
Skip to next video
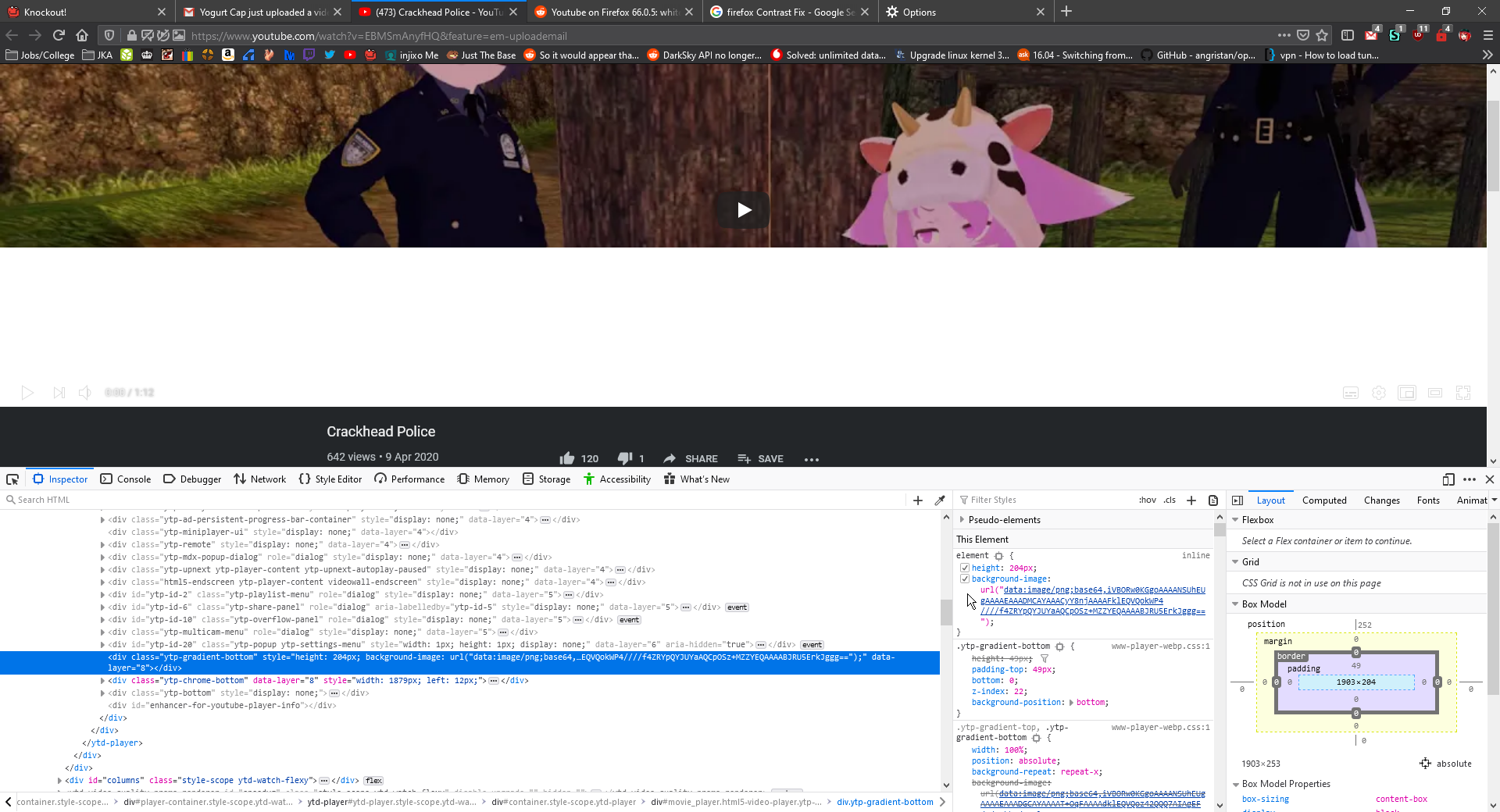(x=59, y=393)
